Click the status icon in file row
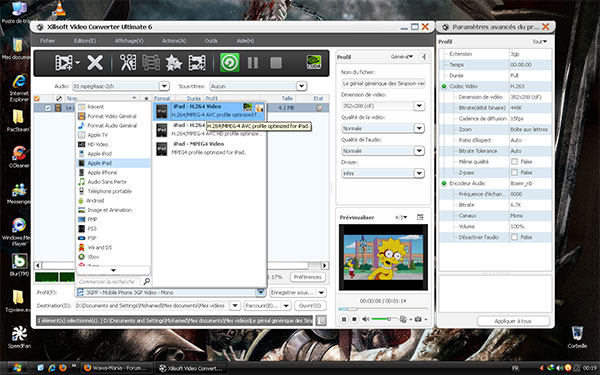 pyautogui.click(x=319, y=108)
